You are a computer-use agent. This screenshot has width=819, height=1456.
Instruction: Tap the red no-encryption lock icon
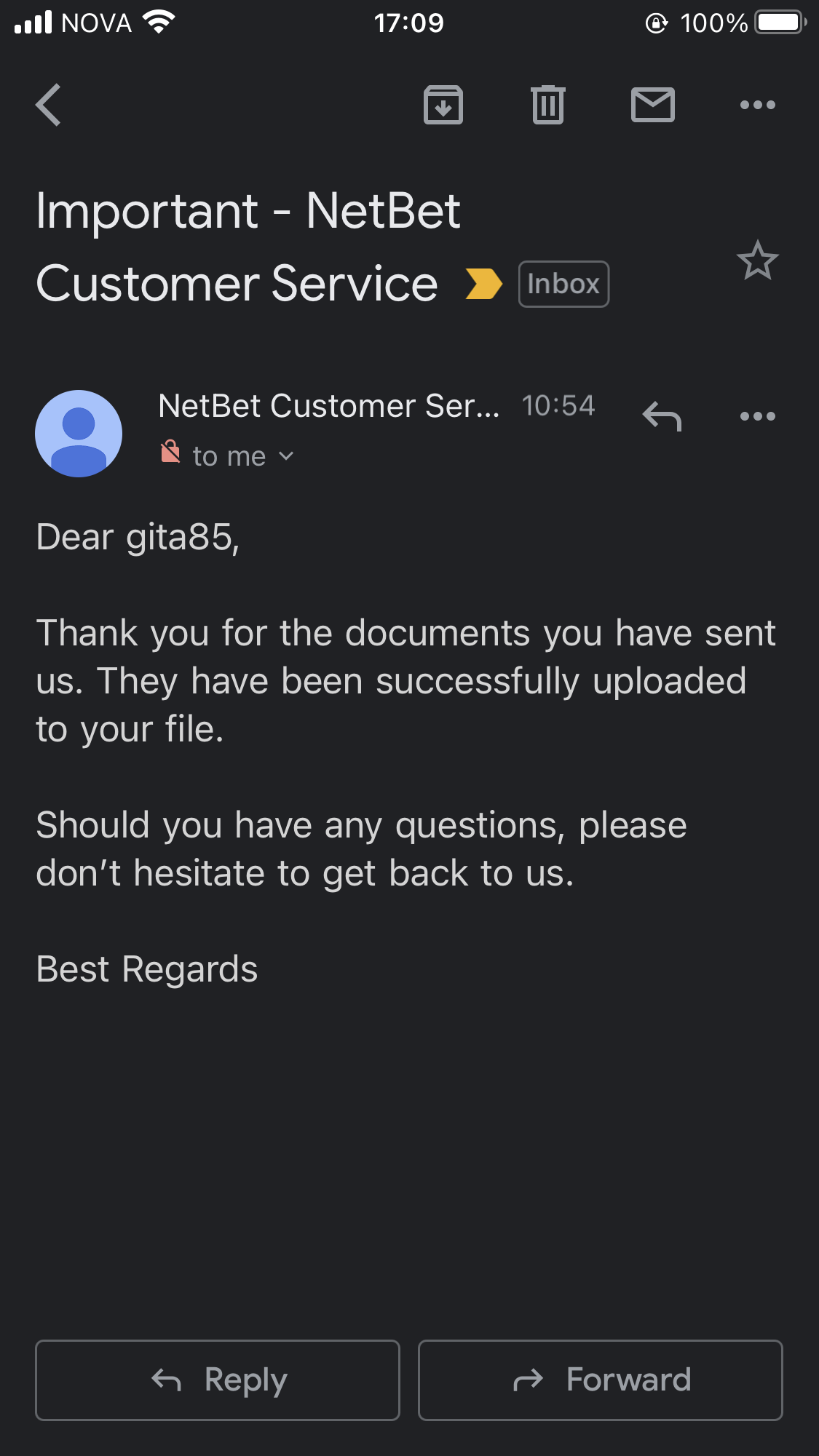[170, 452]
